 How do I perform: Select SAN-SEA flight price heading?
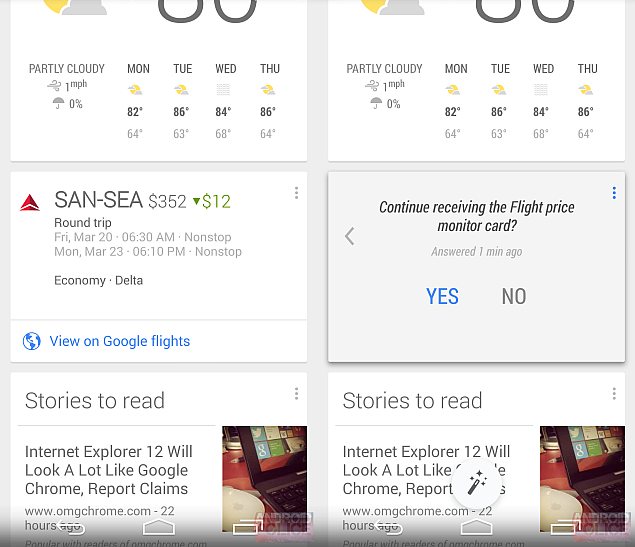[x=142, y=200]
